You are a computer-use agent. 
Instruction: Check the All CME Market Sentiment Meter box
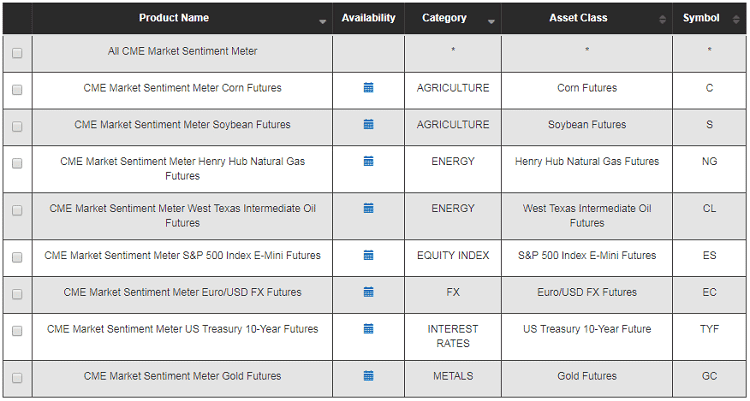pyautogui.click(x=17, y=53)
